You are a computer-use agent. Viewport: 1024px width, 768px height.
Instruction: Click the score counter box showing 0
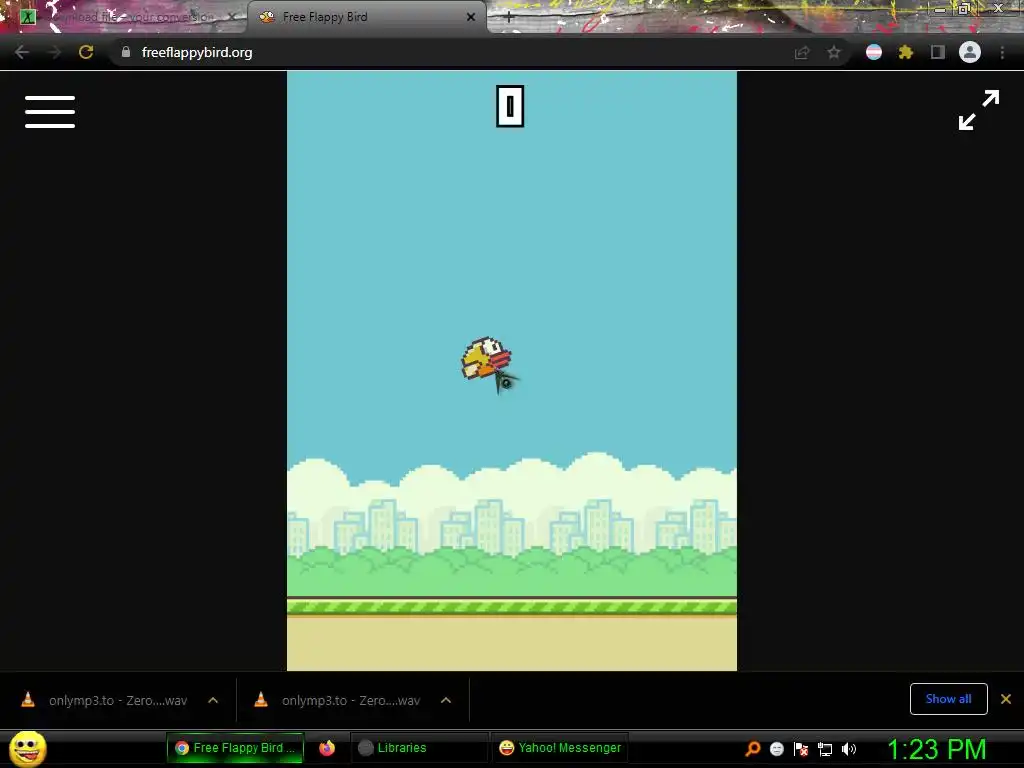510,106
